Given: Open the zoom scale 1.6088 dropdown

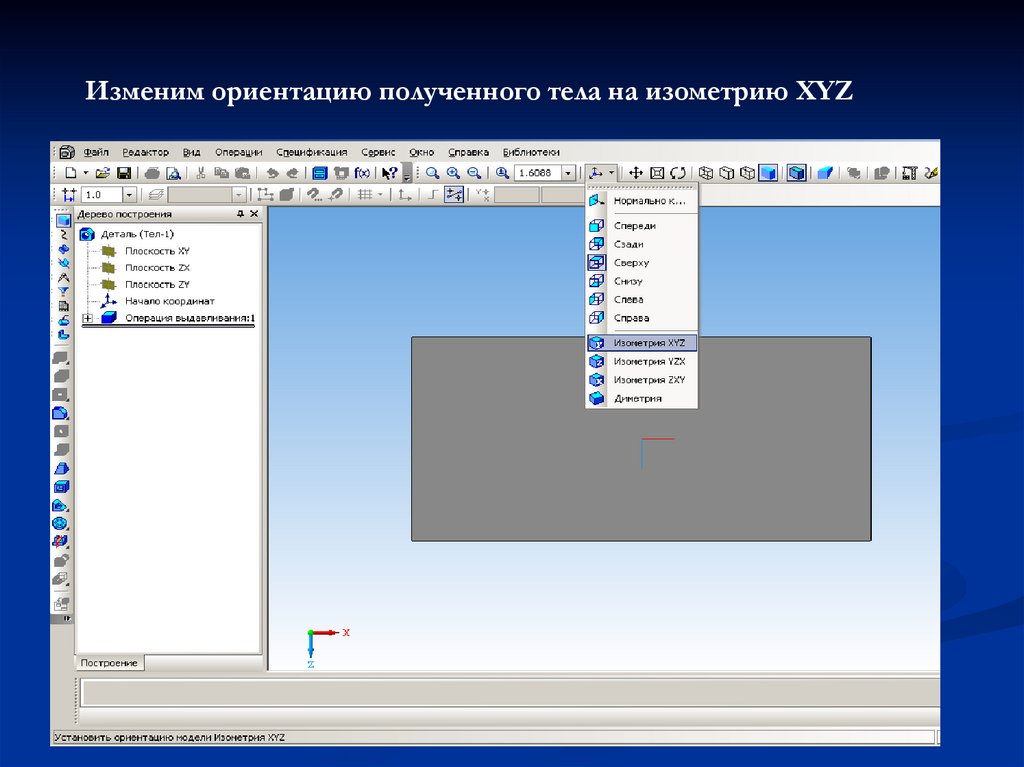Looking at the screenshot, I should [568, 173].
